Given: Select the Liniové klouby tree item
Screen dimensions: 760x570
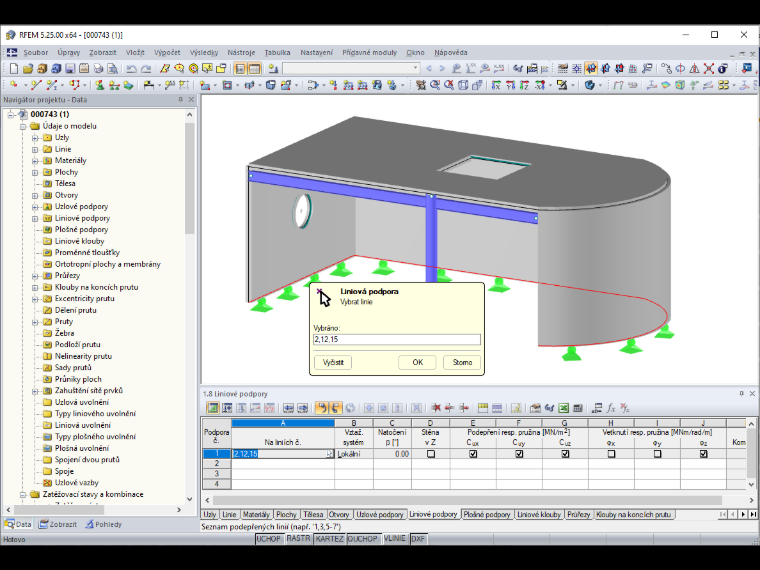Looking at the screenshot, I should click(79, 241).
